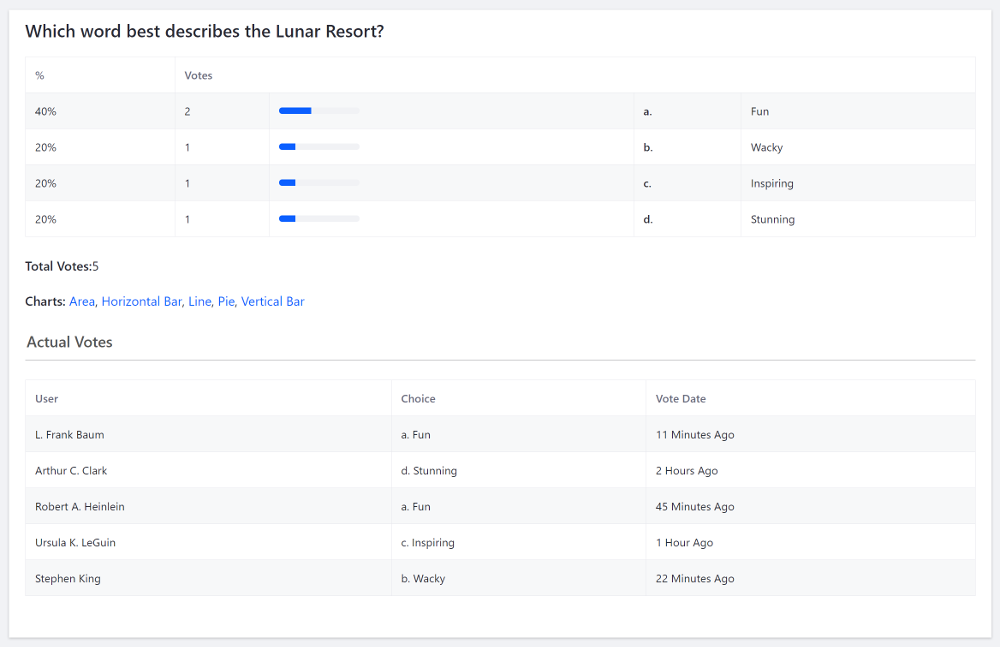Click the choice letter 'a.'
1000x647 pixels.
(647, 112)
